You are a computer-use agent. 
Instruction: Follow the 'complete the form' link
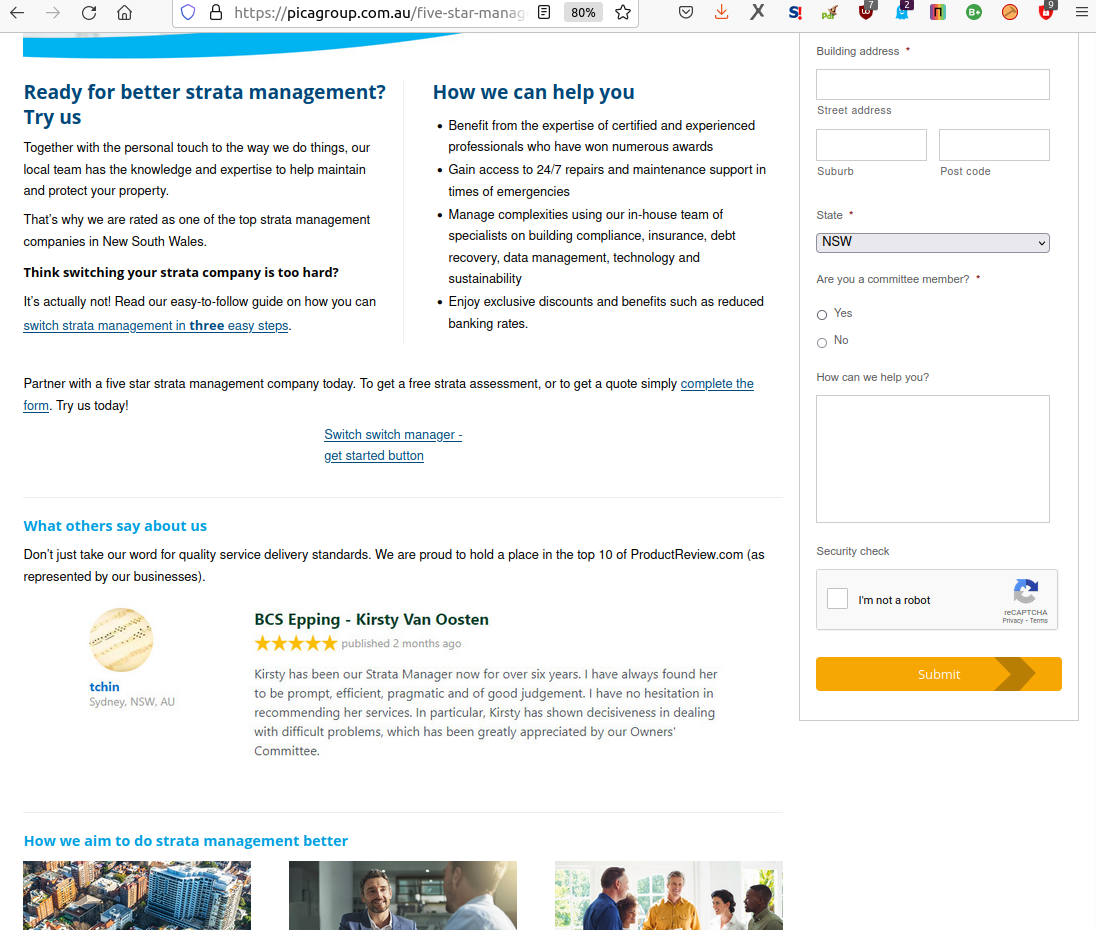coord(717,384)
